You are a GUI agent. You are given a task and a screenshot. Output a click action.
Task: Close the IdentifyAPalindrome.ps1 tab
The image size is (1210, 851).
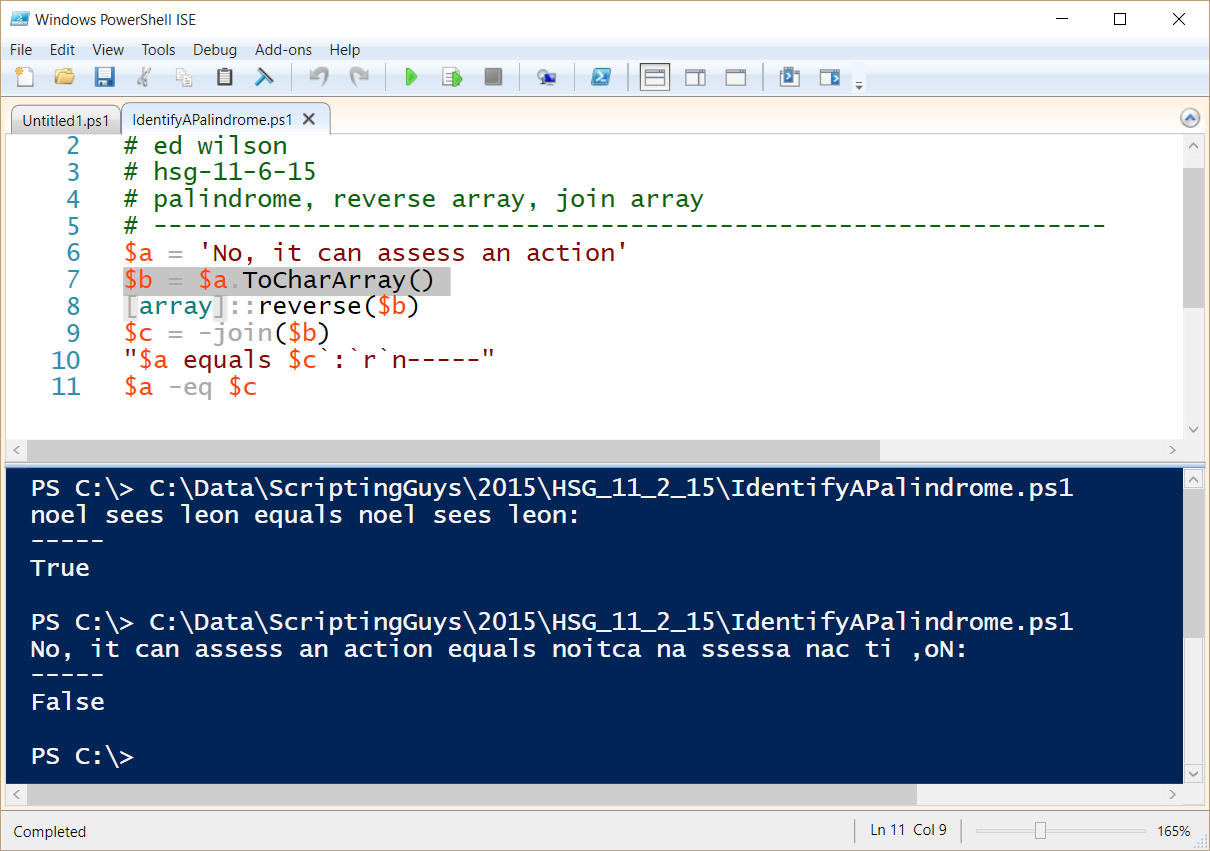309,119
